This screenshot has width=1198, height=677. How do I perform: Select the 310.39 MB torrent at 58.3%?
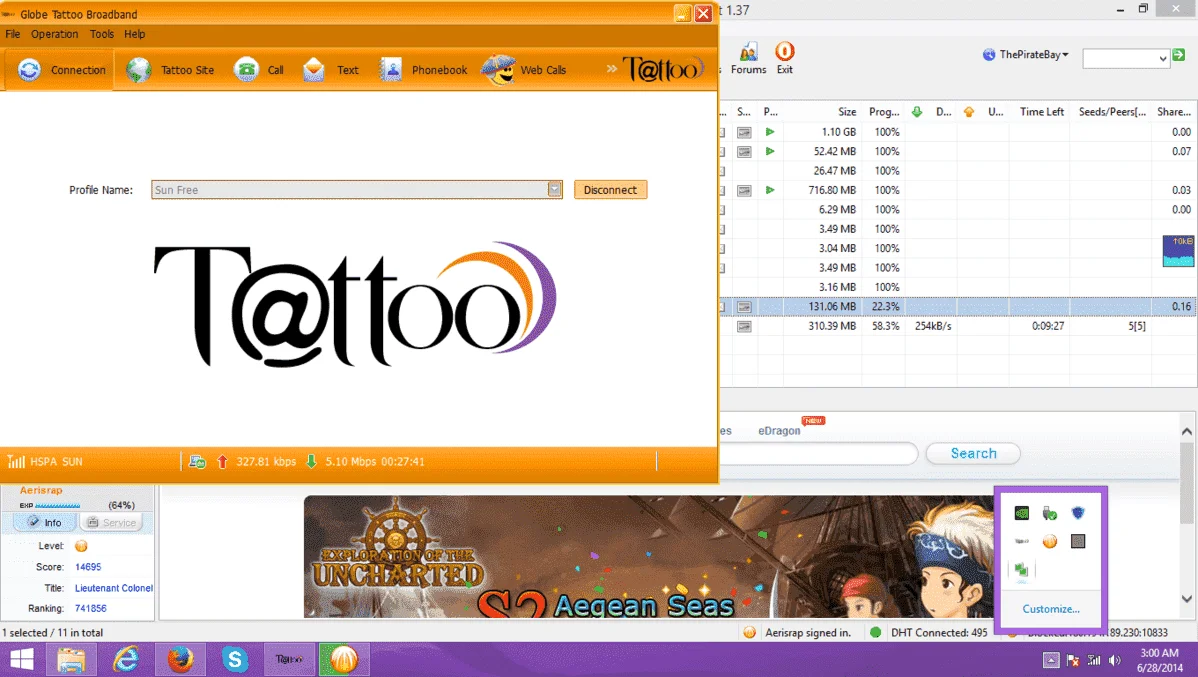957,326
